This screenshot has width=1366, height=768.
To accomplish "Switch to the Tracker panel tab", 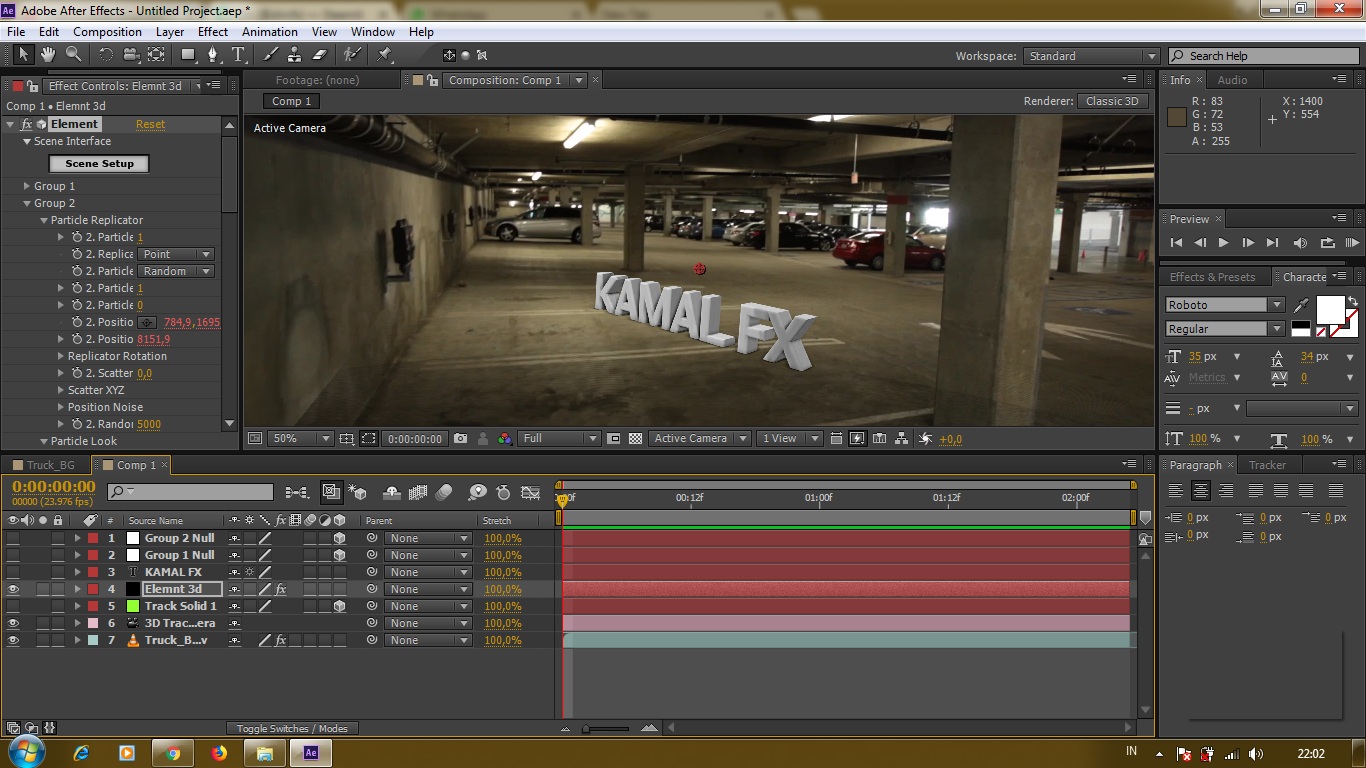I will [x=1267, y=465].
